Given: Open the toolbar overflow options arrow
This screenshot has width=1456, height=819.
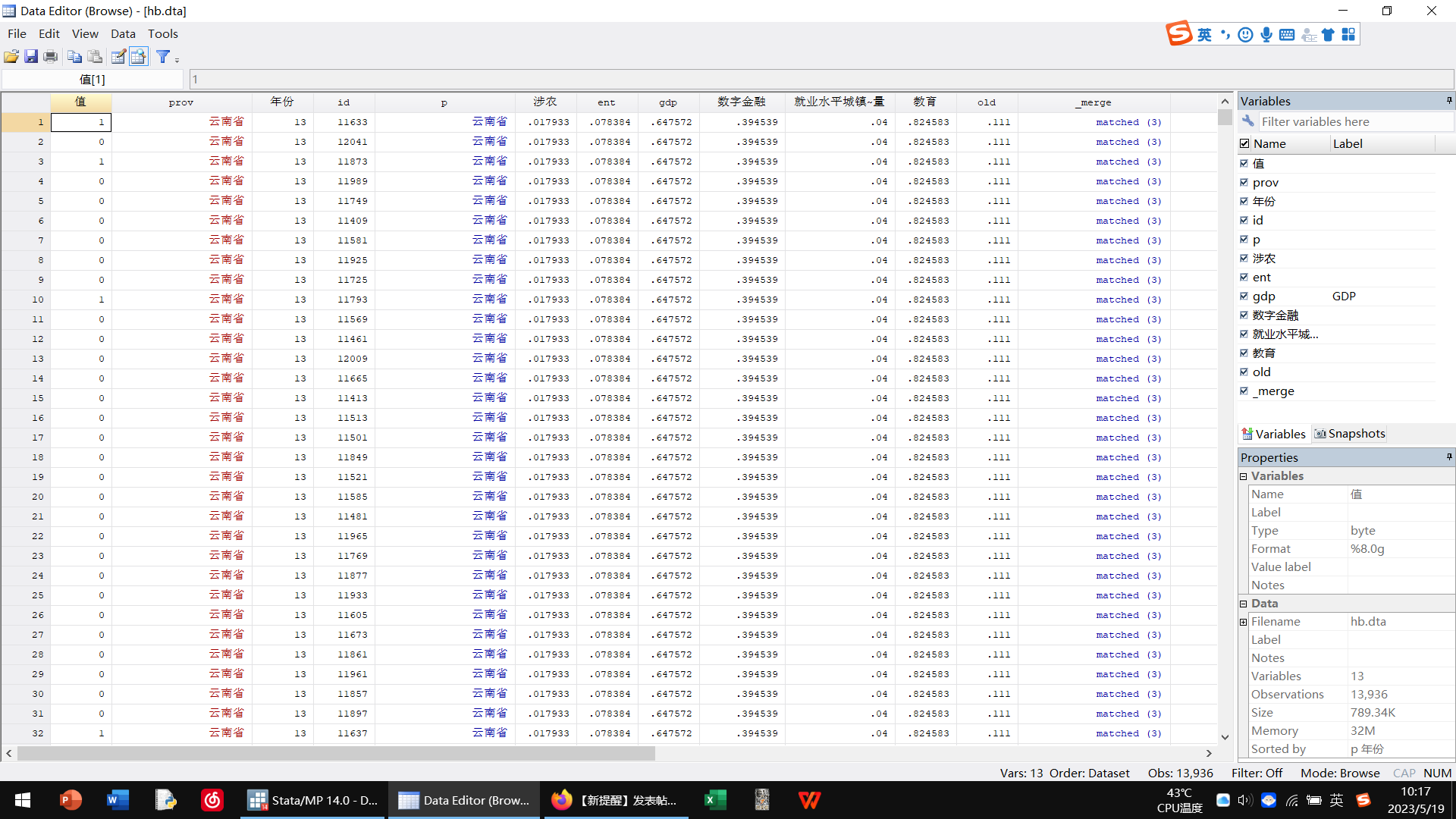Looking at the screenshot, I should [177, 60].
